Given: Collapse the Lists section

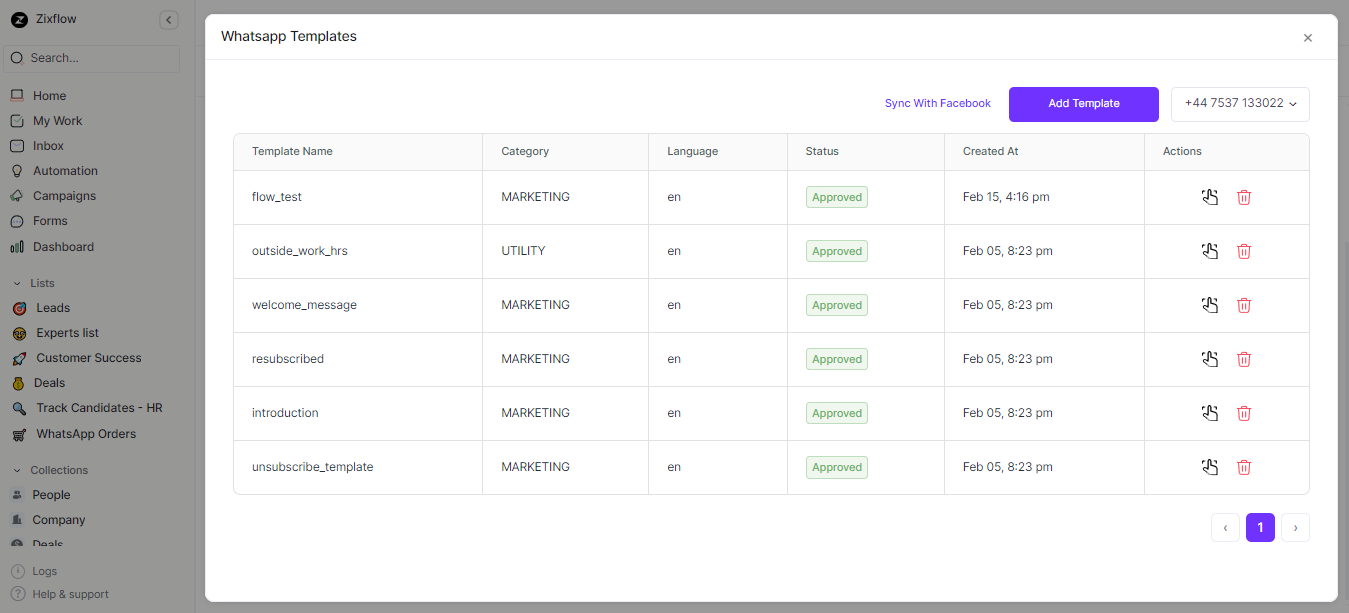Looking at the screenshot, I should coord(16,283).
